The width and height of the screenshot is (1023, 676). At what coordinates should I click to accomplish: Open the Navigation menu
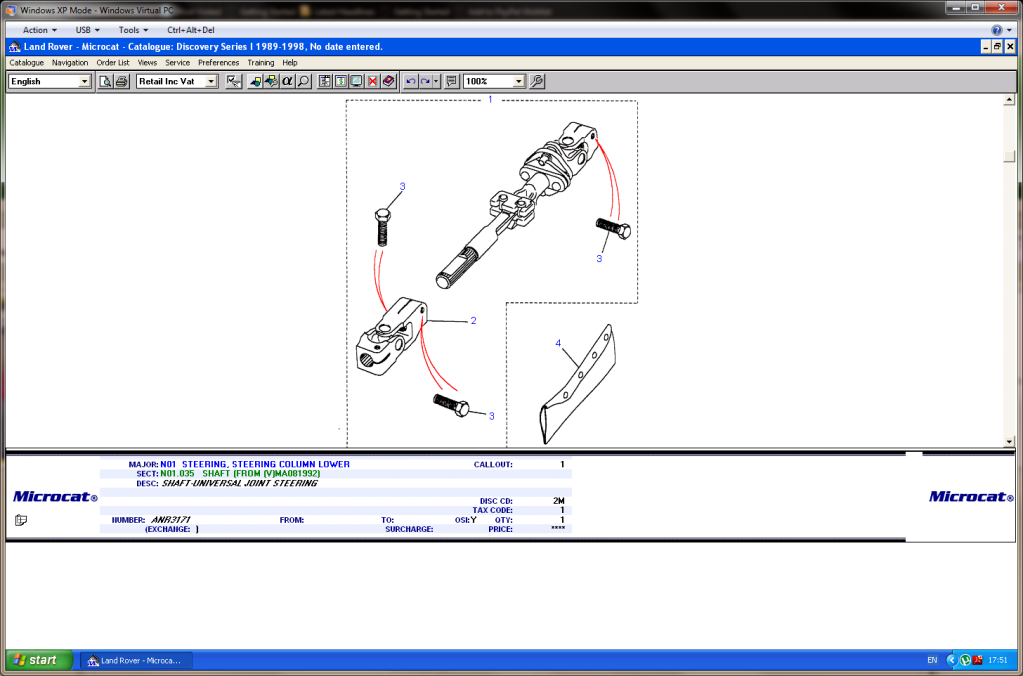(70, 63)
